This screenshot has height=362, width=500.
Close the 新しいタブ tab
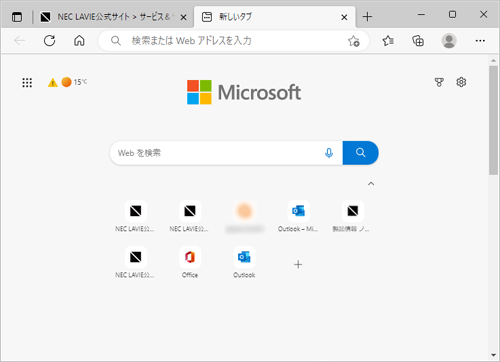tap(344, 17)
